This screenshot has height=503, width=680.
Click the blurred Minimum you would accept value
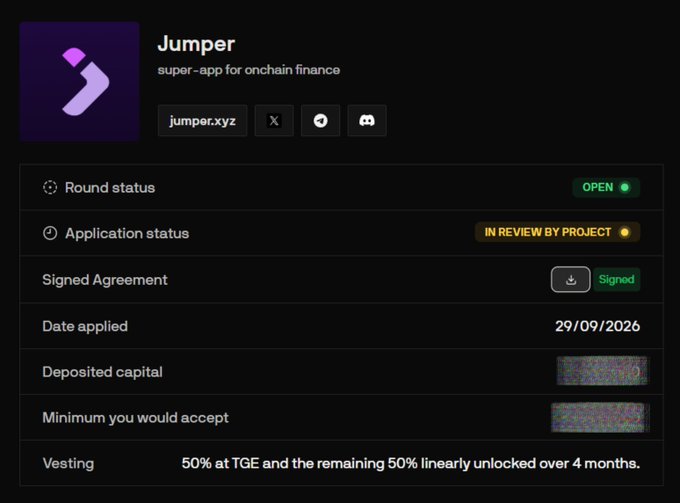pyautogui.click(x=600, y=417)
